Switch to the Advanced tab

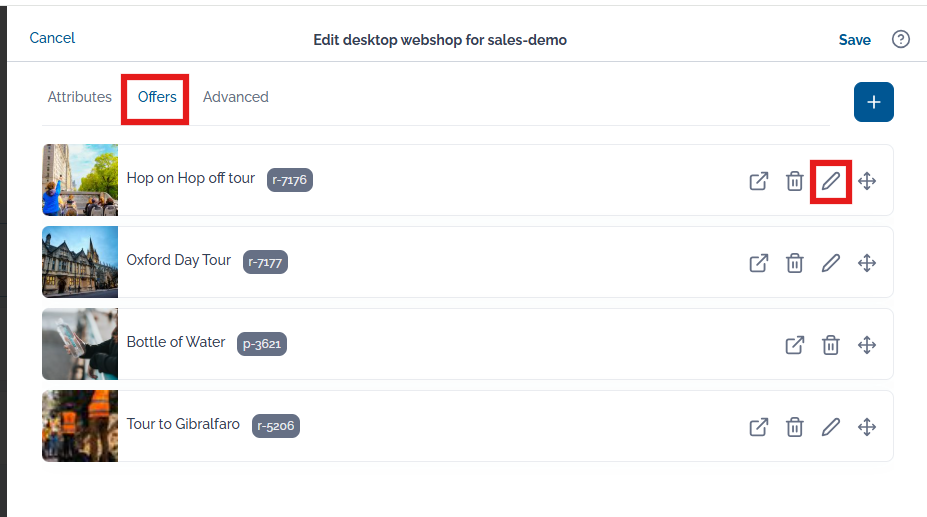pyautogui.click(x=236, y=97)
